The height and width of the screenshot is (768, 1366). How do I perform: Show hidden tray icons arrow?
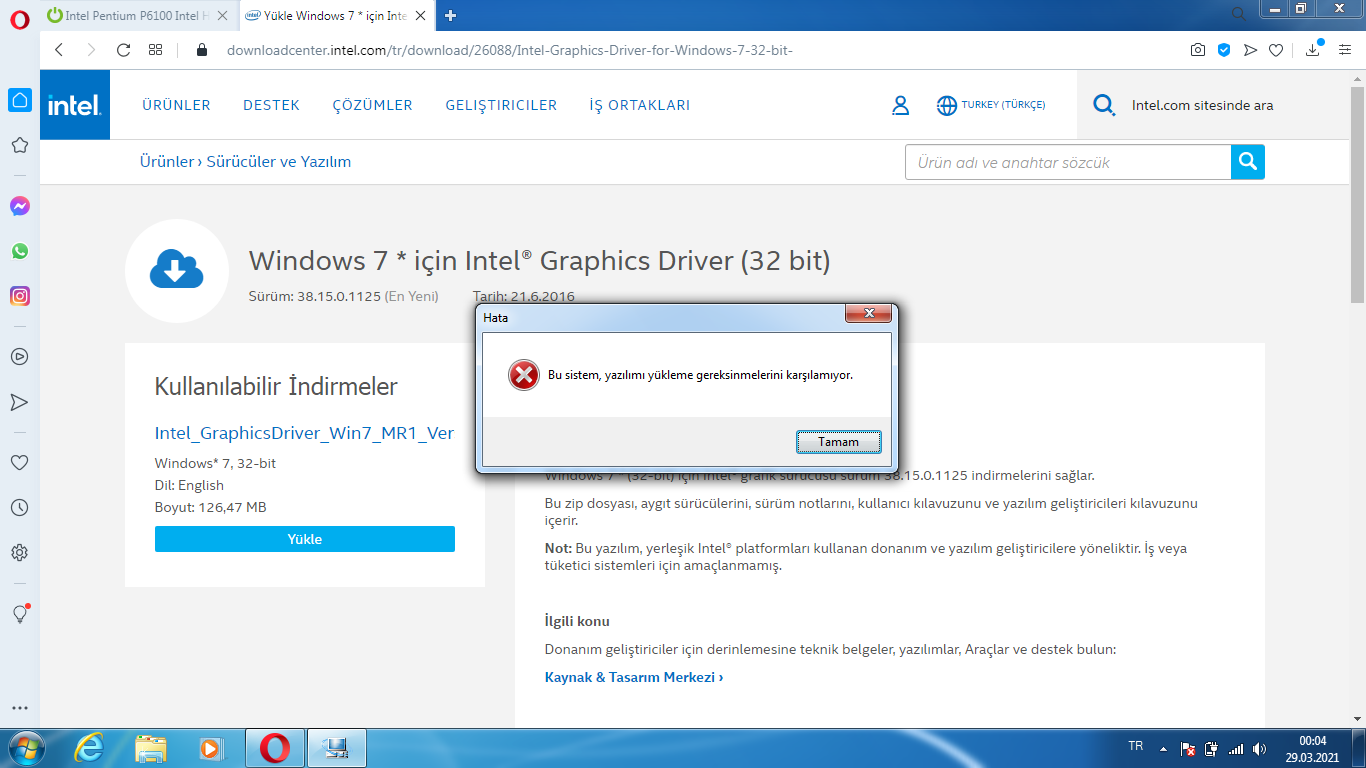pyautogui.click(x=1163, y=748)
